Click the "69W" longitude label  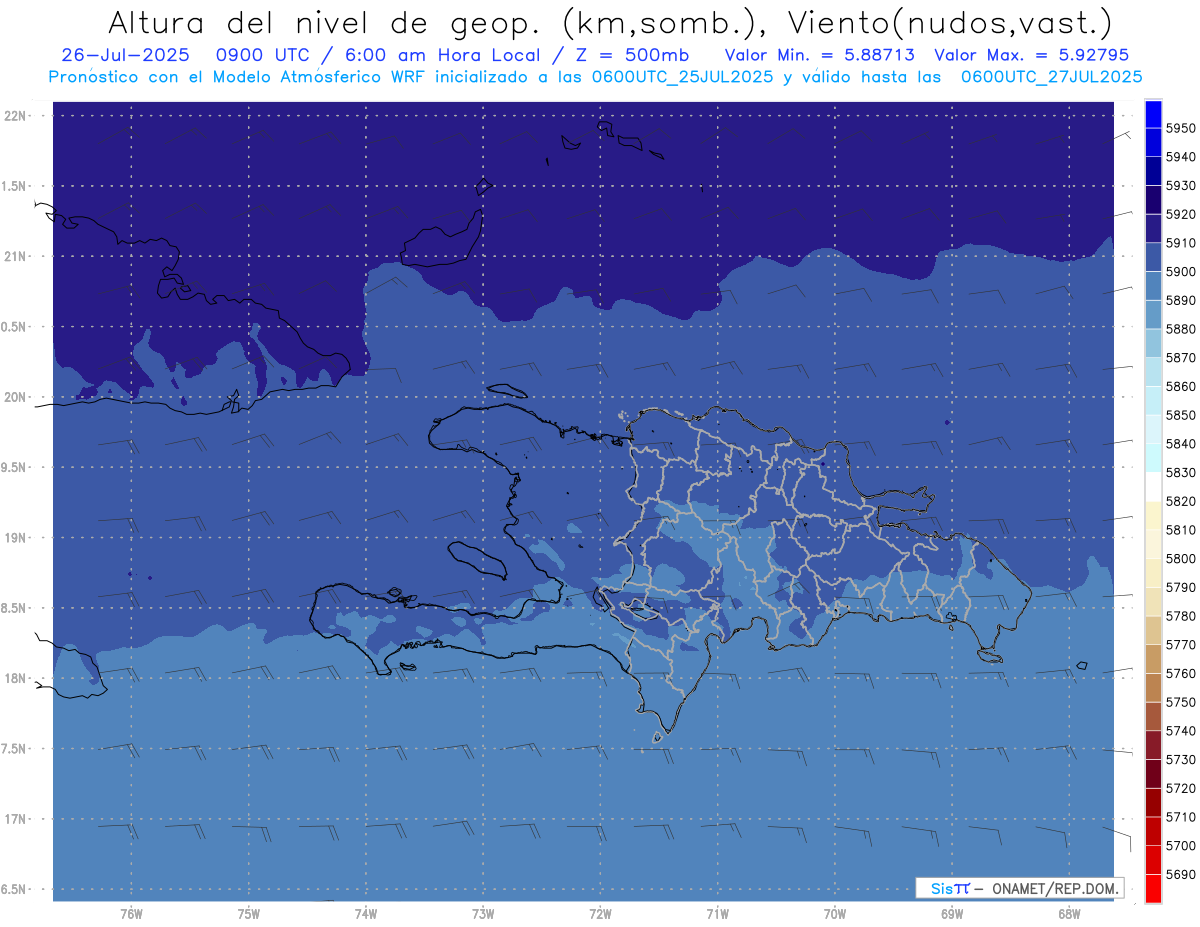click(x=952, y=913)
